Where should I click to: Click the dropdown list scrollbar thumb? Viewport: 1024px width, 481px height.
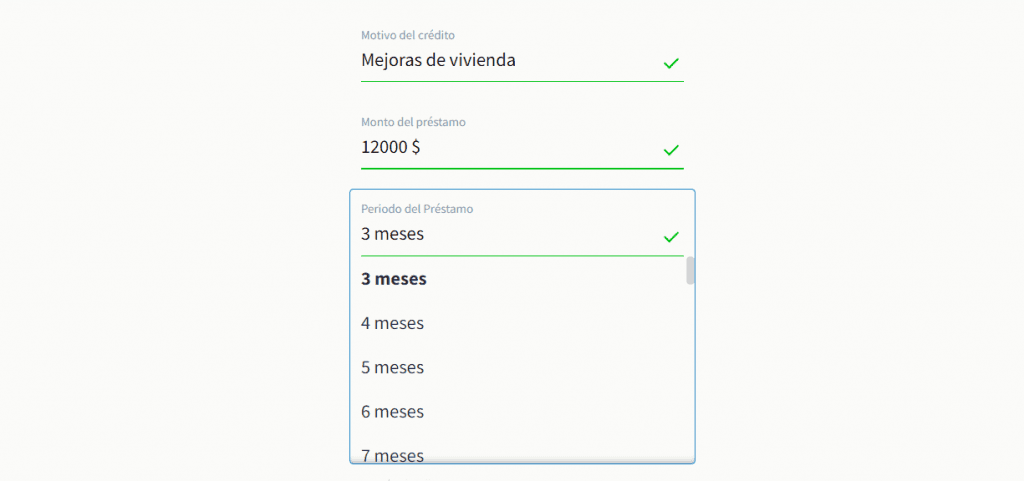(690, 270)
